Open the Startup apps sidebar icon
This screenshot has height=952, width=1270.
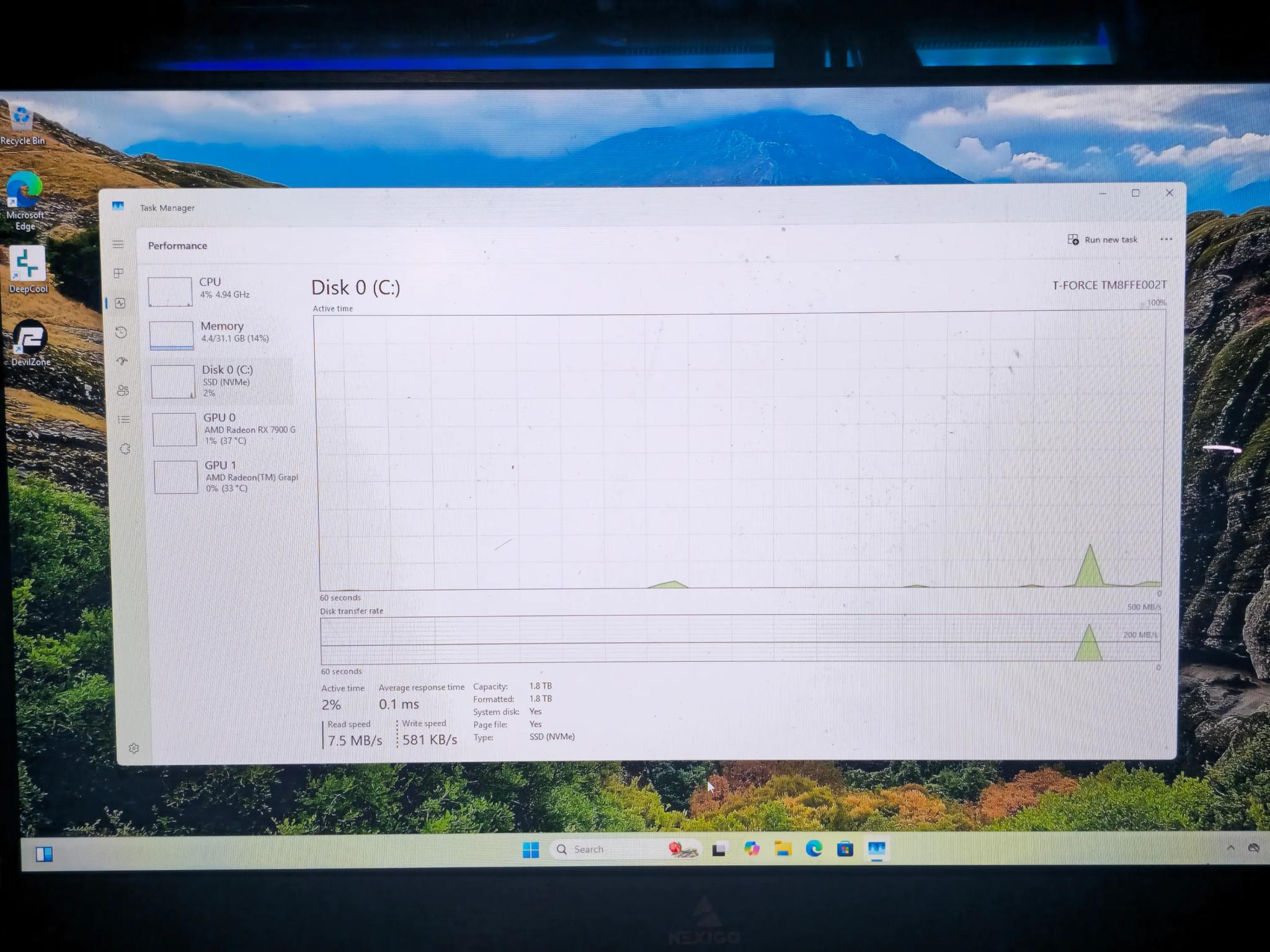[122, 361]
